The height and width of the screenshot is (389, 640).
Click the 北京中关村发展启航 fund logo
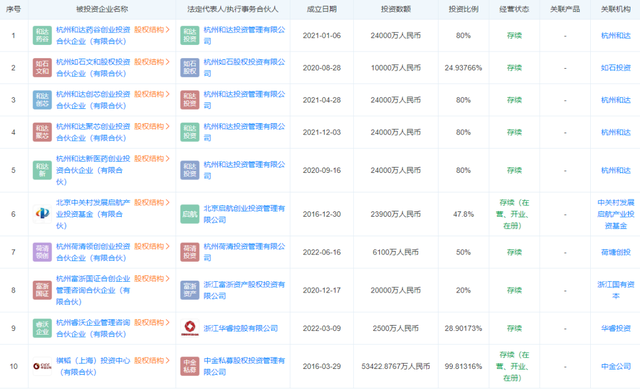tap(42, 214)
